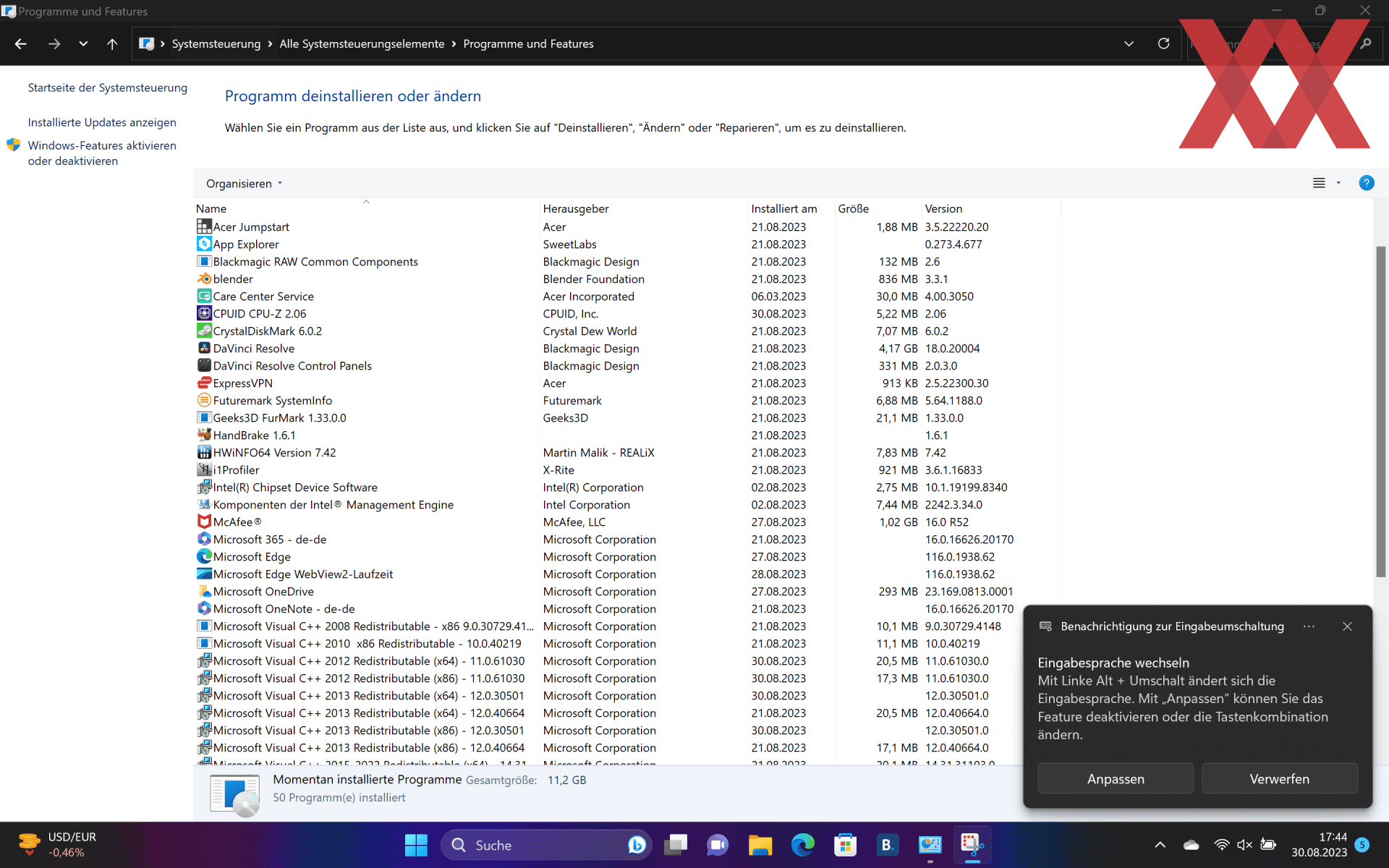The height and width of the screenshot is (868, 1389).
Task: Select DaVinci Resolve icon
Action: (204, 348)
